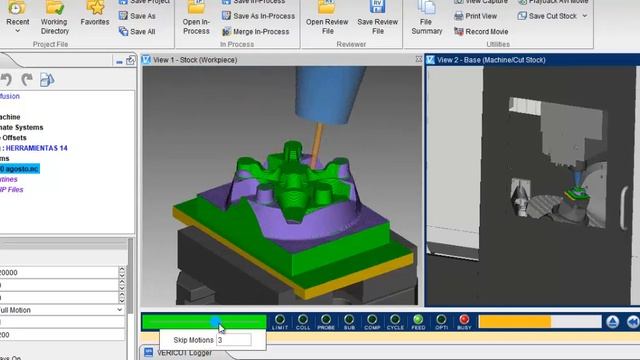Click Open Review File
Screen dimensions: 640x360
327,18
